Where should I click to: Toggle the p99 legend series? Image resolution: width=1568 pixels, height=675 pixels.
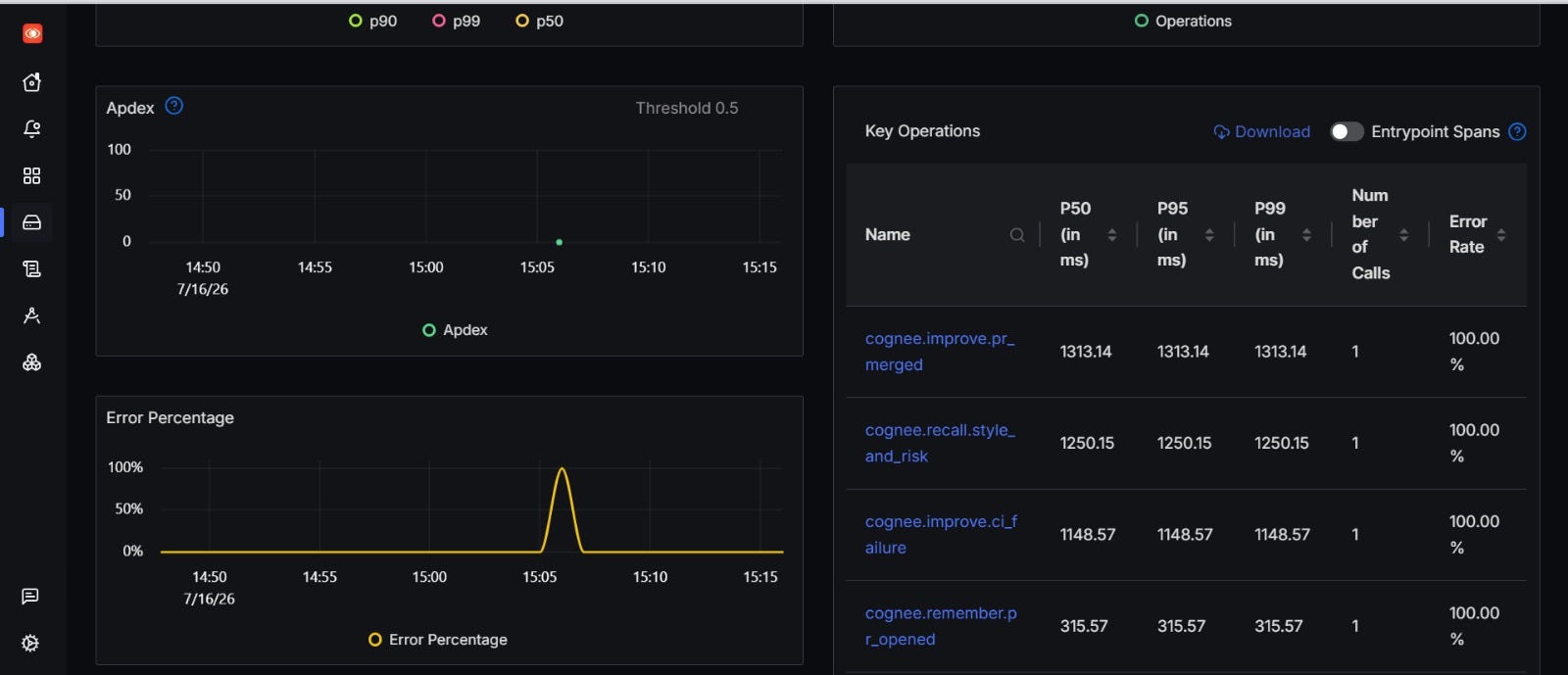(457, 21)
